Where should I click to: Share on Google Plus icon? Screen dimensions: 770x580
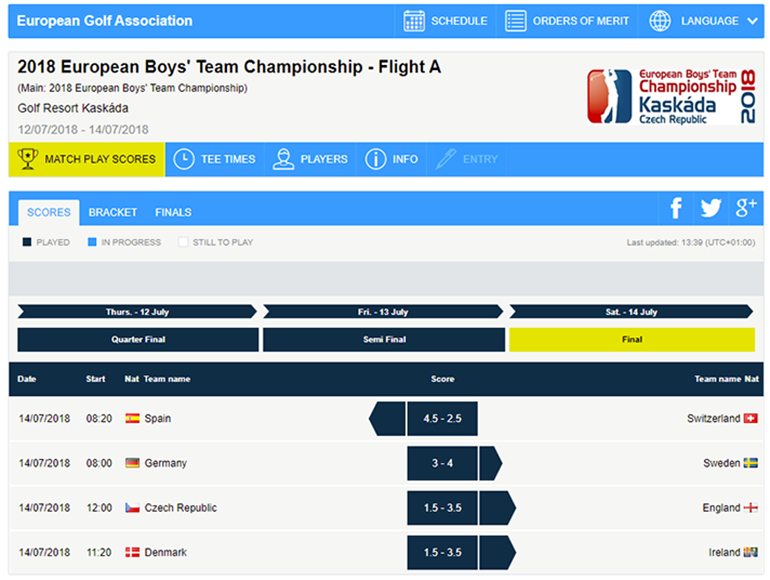745,208
